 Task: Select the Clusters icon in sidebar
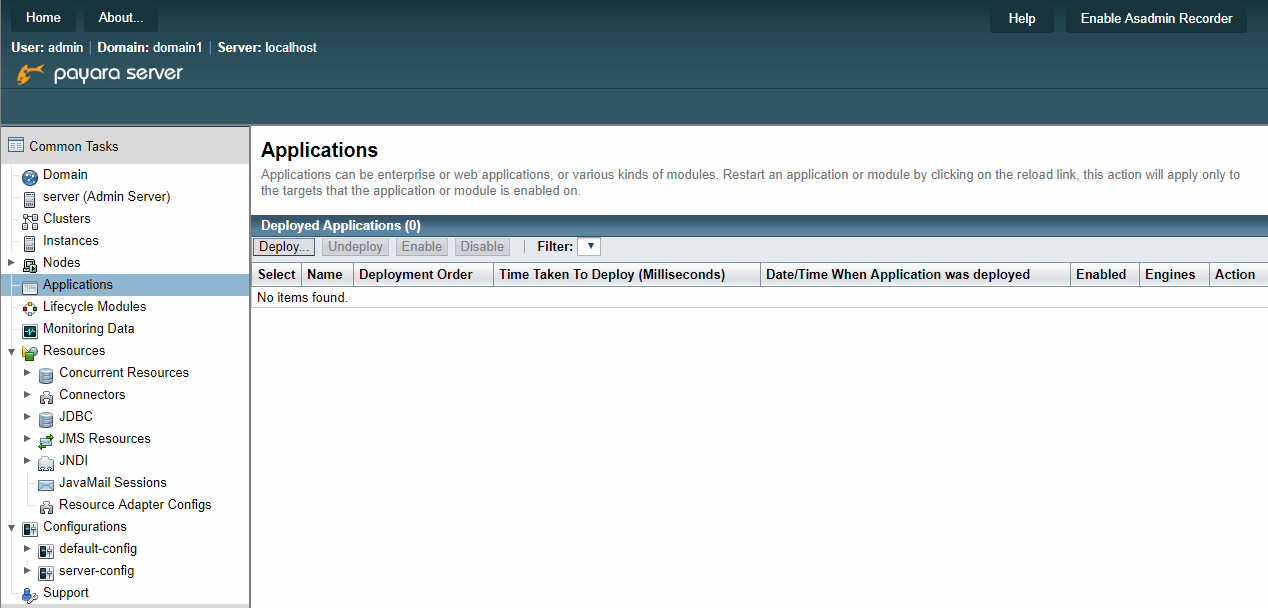coord(30,218)
